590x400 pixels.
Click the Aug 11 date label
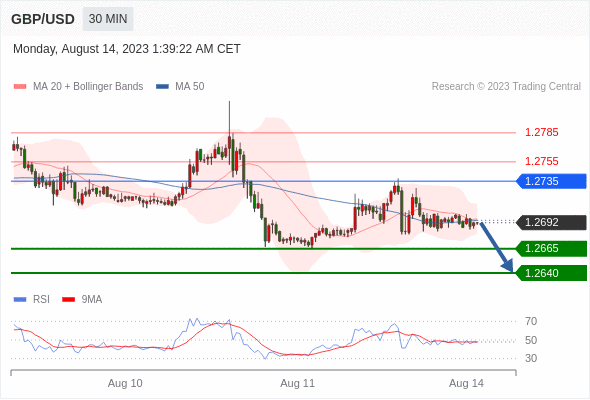[297, 383]
